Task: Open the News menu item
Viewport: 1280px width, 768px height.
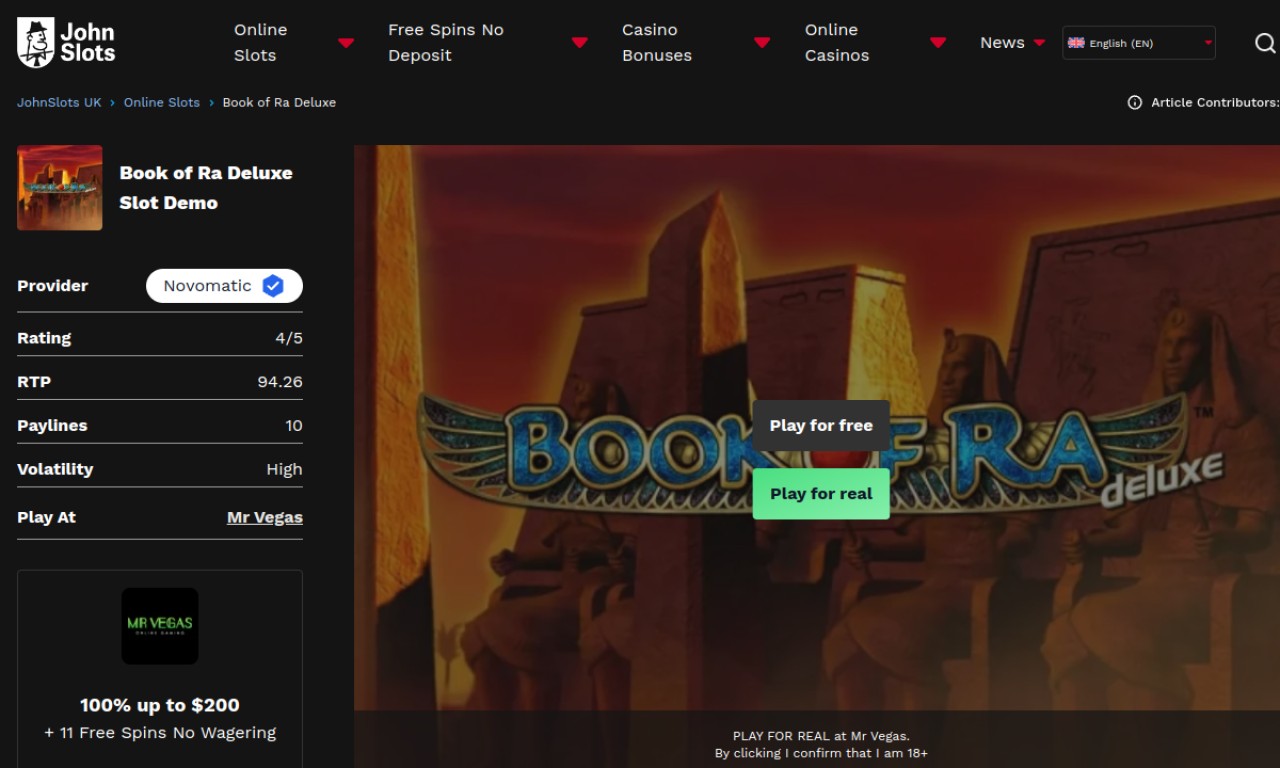Action: click(1002, 43)
